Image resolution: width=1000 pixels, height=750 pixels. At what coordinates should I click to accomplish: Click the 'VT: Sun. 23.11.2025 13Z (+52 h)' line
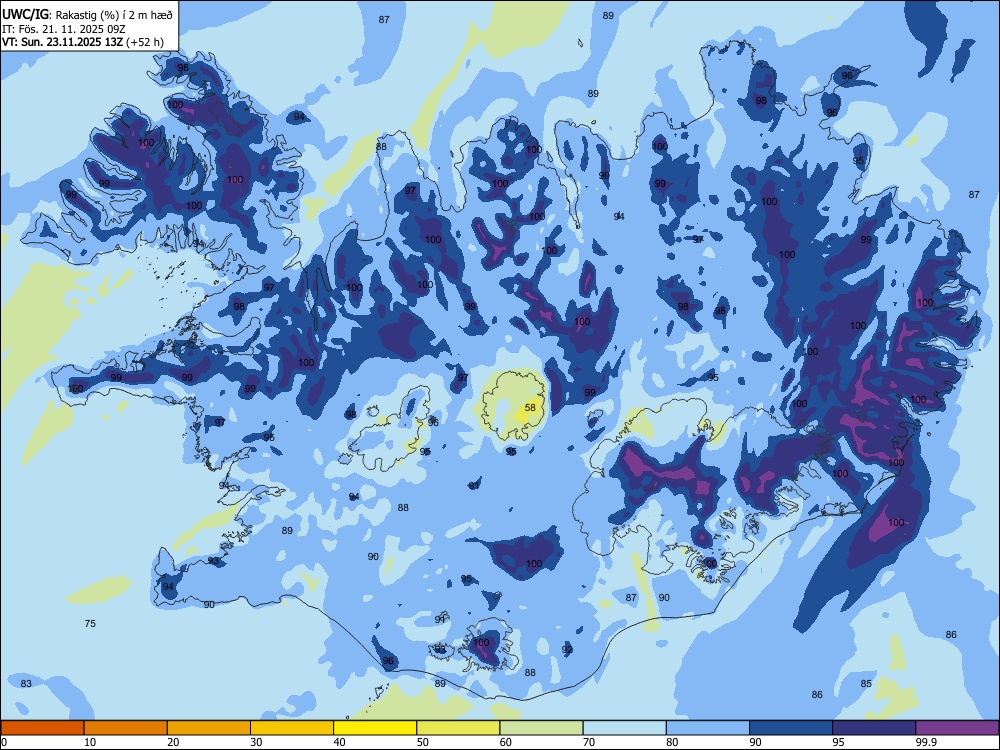click(x=83, y=42)
